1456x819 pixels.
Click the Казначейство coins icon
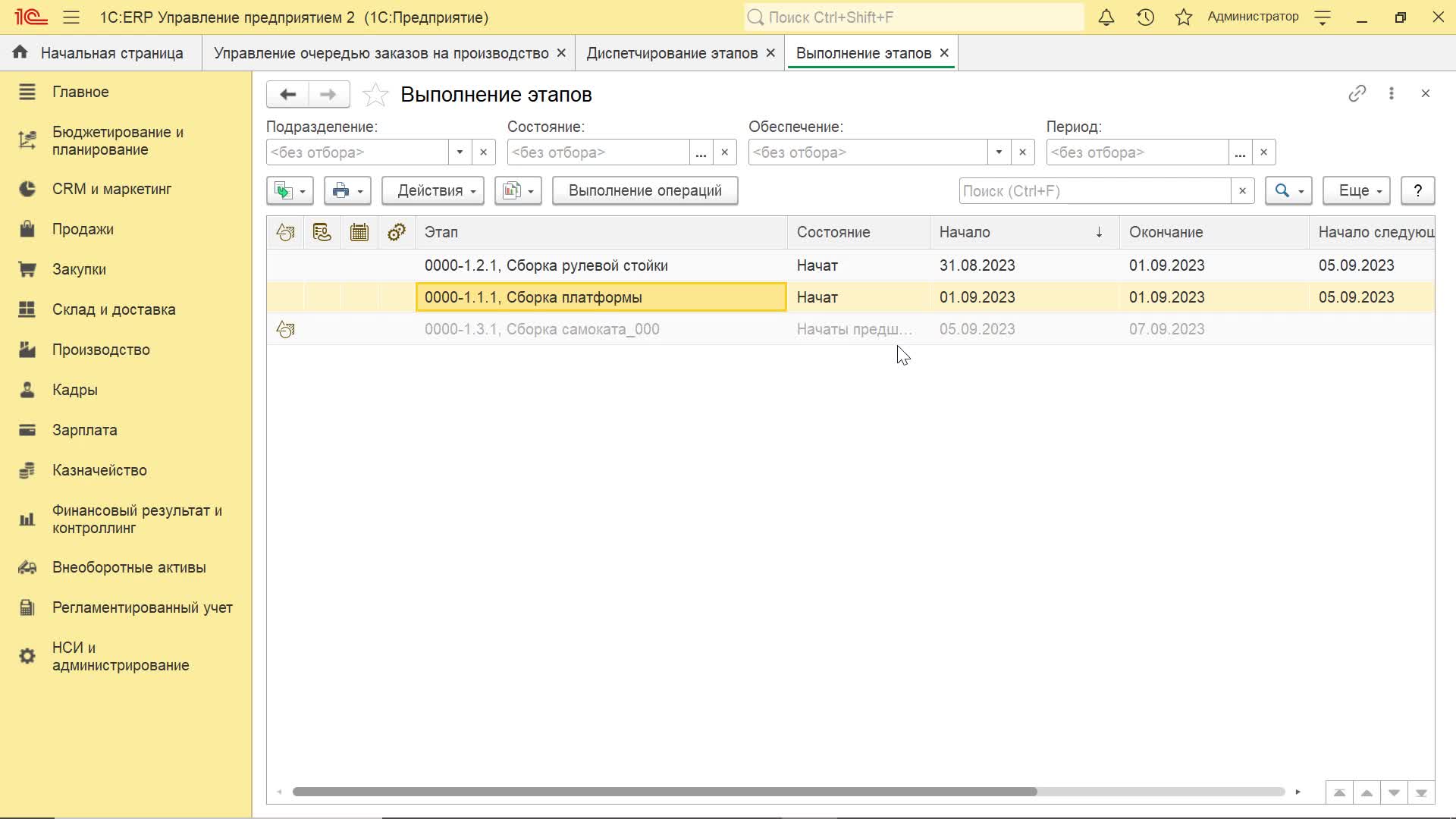pyautogui.click(x=27, y=470)
